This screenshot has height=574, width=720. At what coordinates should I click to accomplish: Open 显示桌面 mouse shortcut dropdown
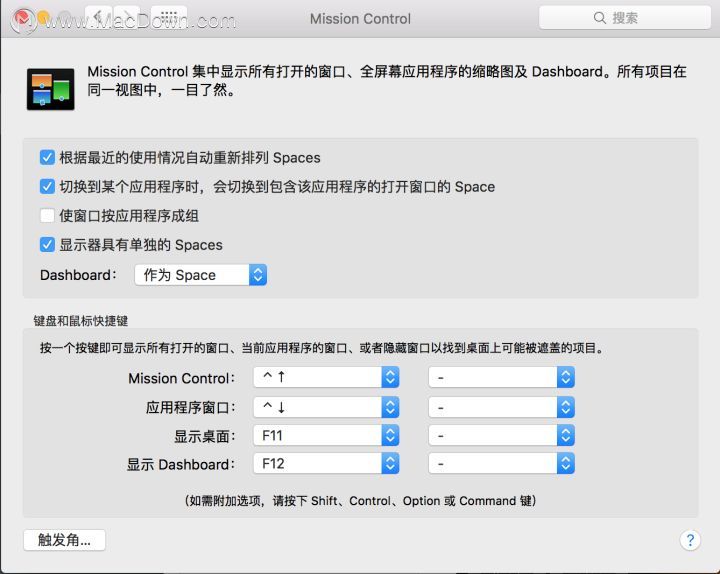pos(501,435)
